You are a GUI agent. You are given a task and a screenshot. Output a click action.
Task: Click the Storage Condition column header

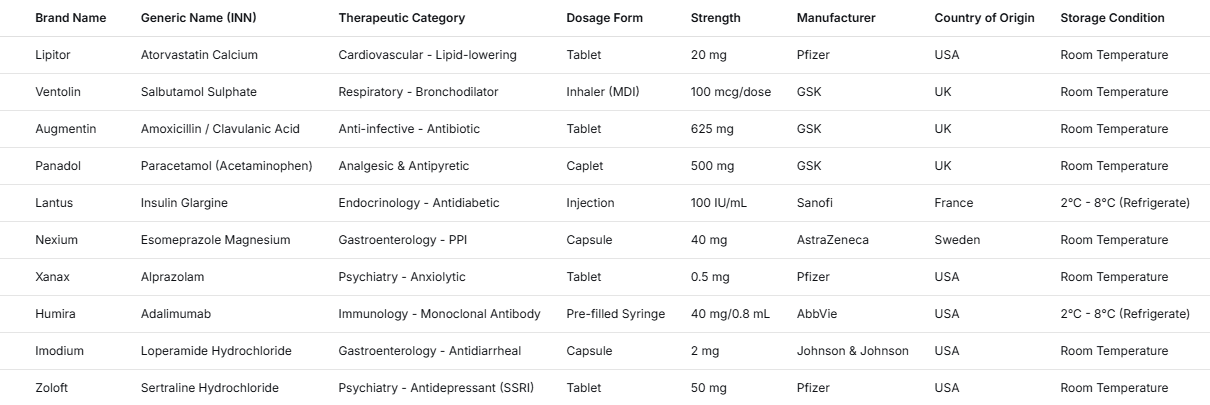pos(1112,18)
